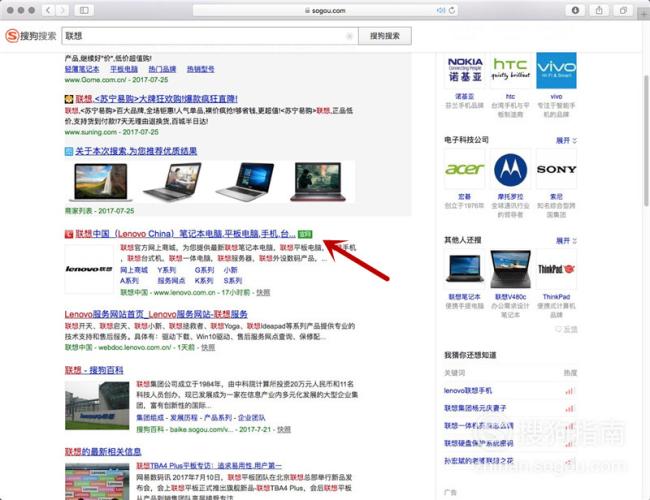This screenshot has height=500, width=650.
Task: Click the K系列 sublink
Action: pos(204,281)
